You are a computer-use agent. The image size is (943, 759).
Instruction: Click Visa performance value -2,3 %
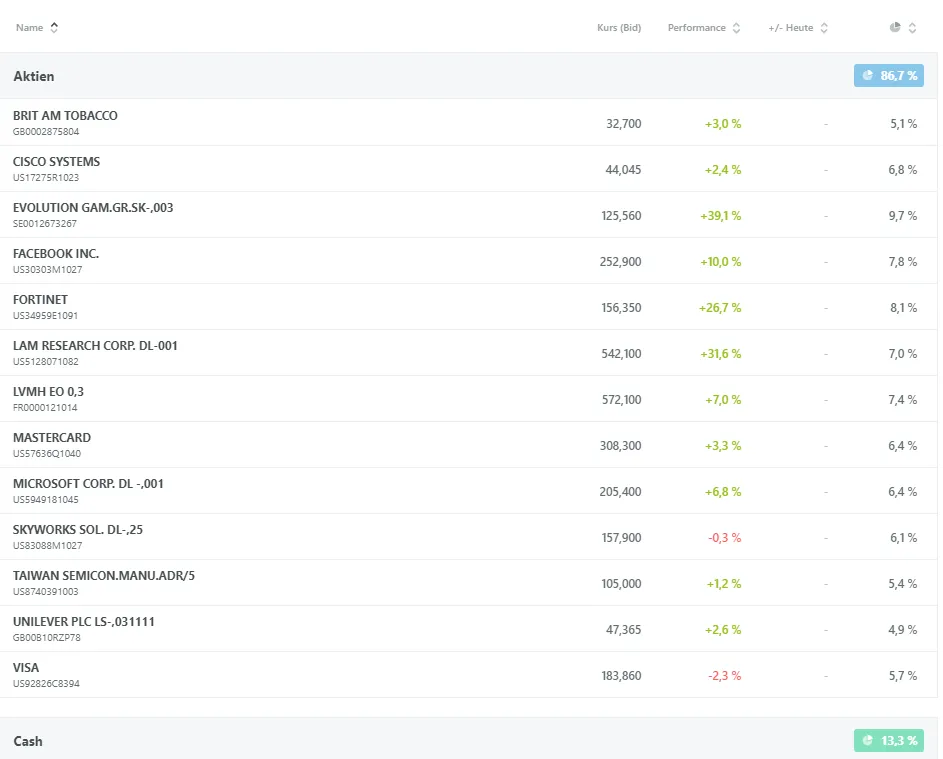pos(725,676)
